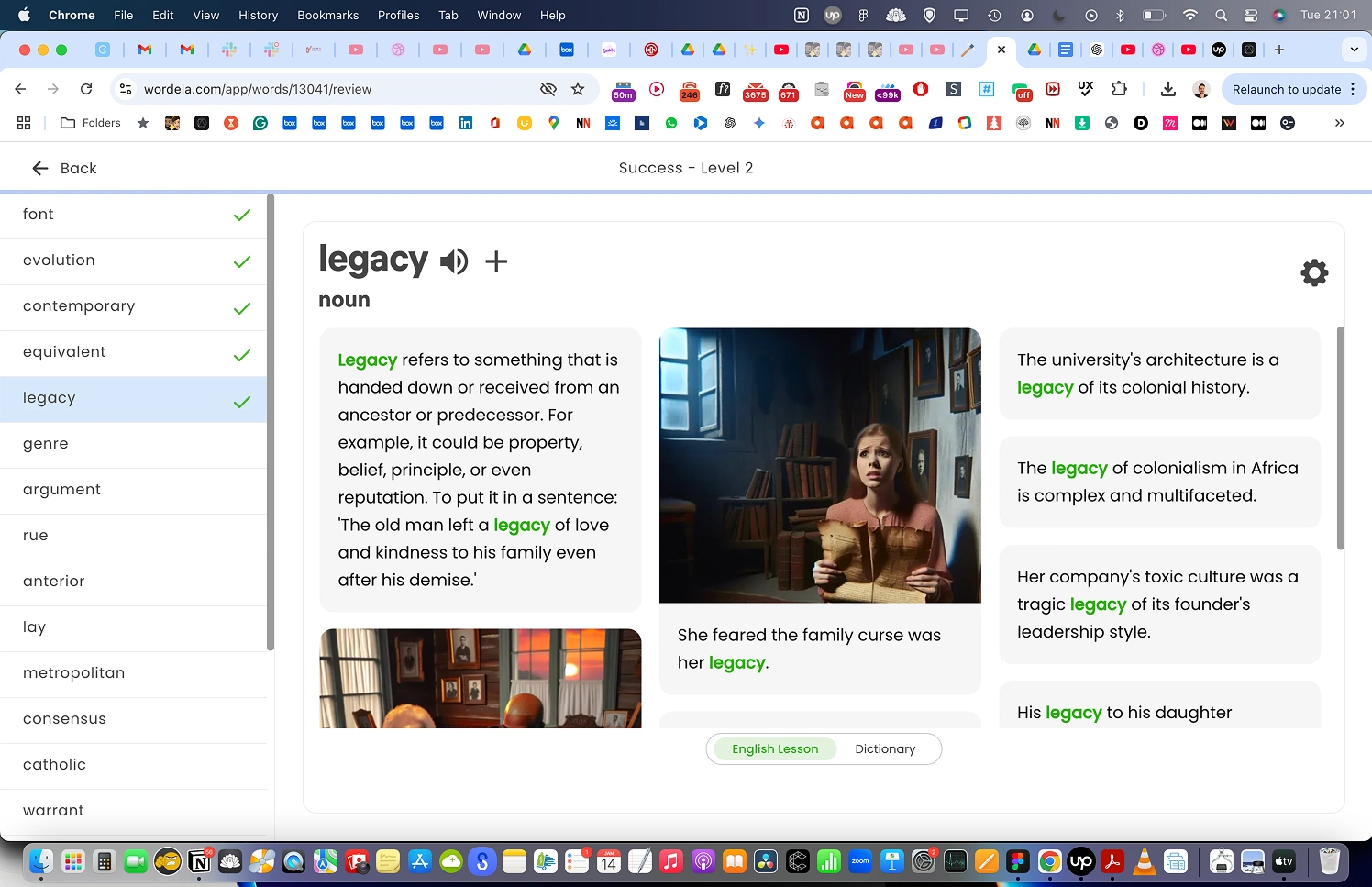Click the old man illustration thumbnail
1372x887 pixels.
click(481, 679)
